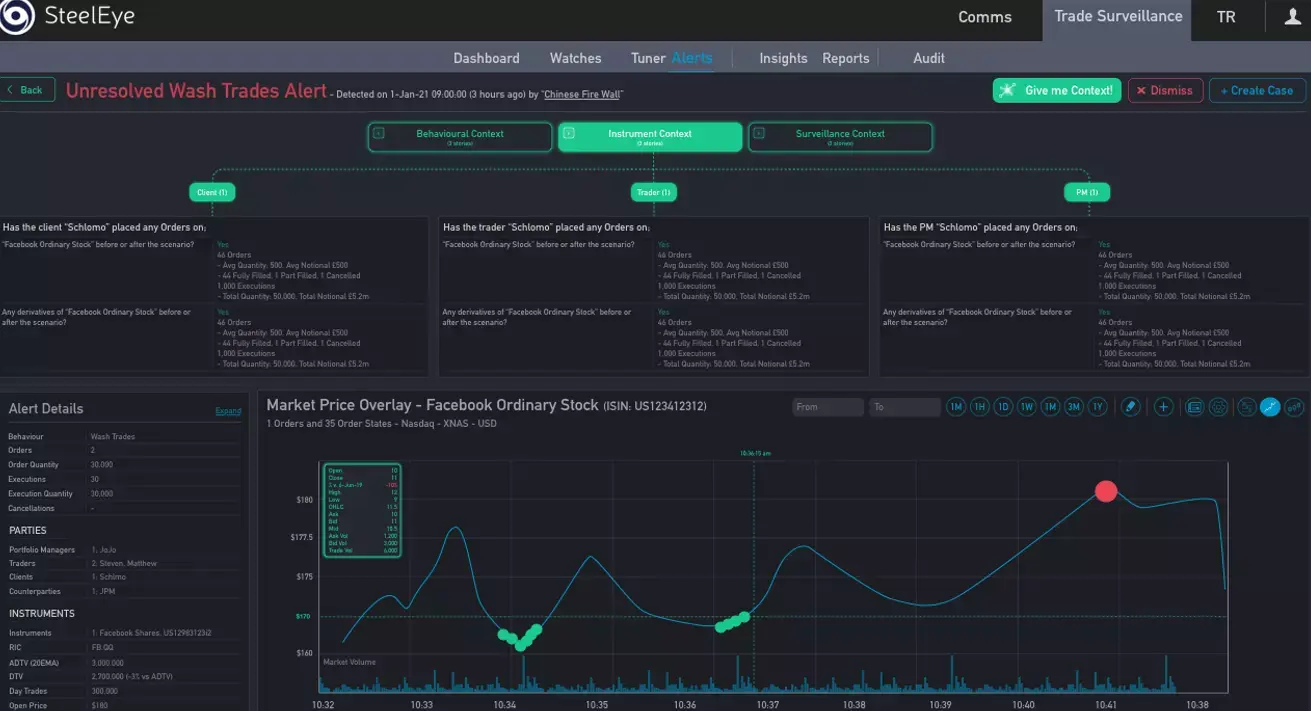Open the Tuner tab
The width and height of the screenshot is (1311, 711).
point(648,58)
